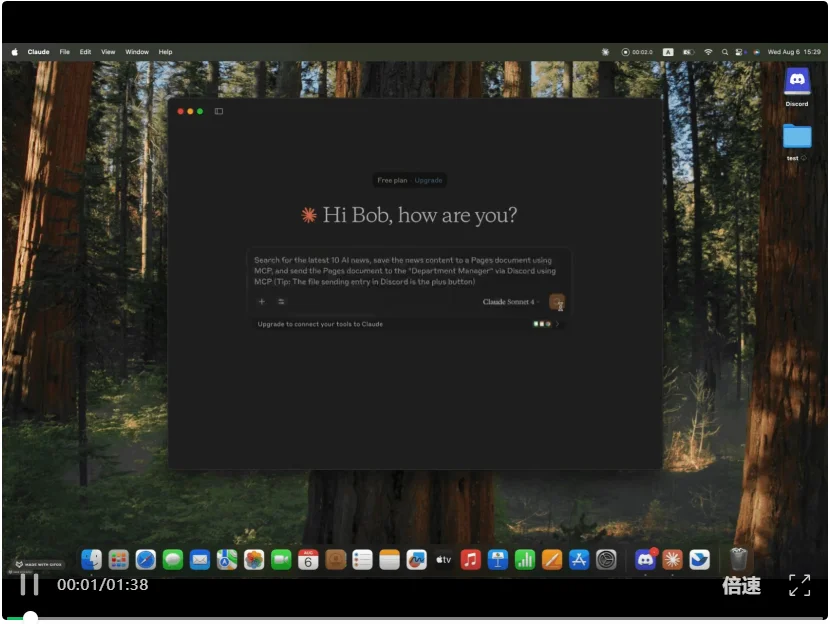Open the 倍速 playback speed menu
The height and width of the screenshot is (624, 830).
pos(741,586)
